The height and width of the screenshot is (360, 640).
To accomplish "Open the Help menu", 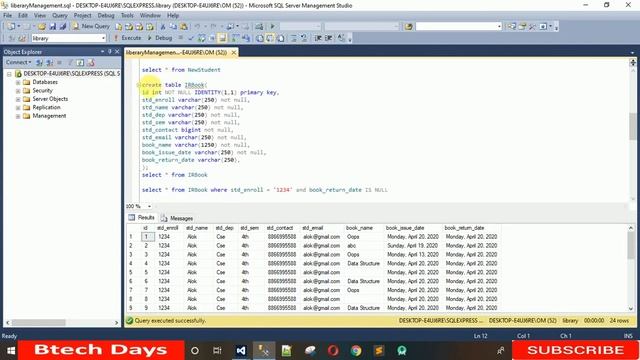I will [x=173, y=16].
